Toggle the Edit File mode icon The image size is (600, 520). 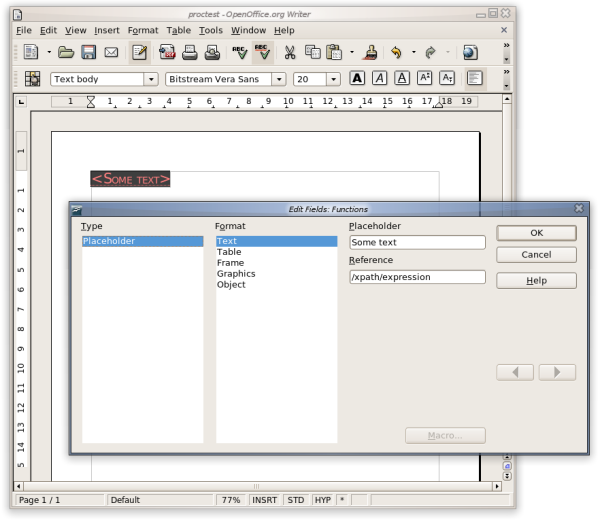(139, 52)
